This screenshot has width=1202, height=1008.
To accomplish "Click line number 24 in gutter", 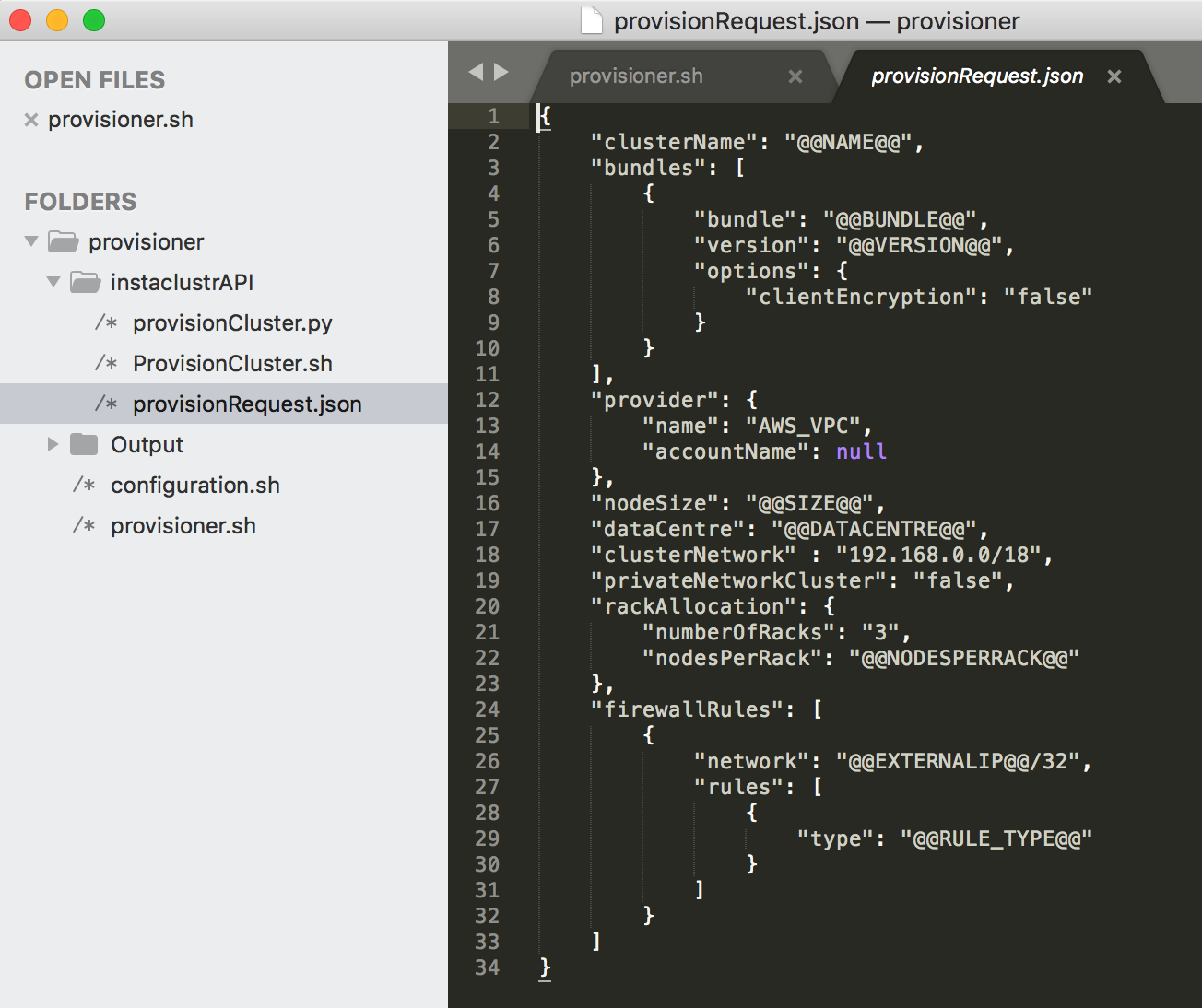I will pyautogui.click(x=487, y=709).
